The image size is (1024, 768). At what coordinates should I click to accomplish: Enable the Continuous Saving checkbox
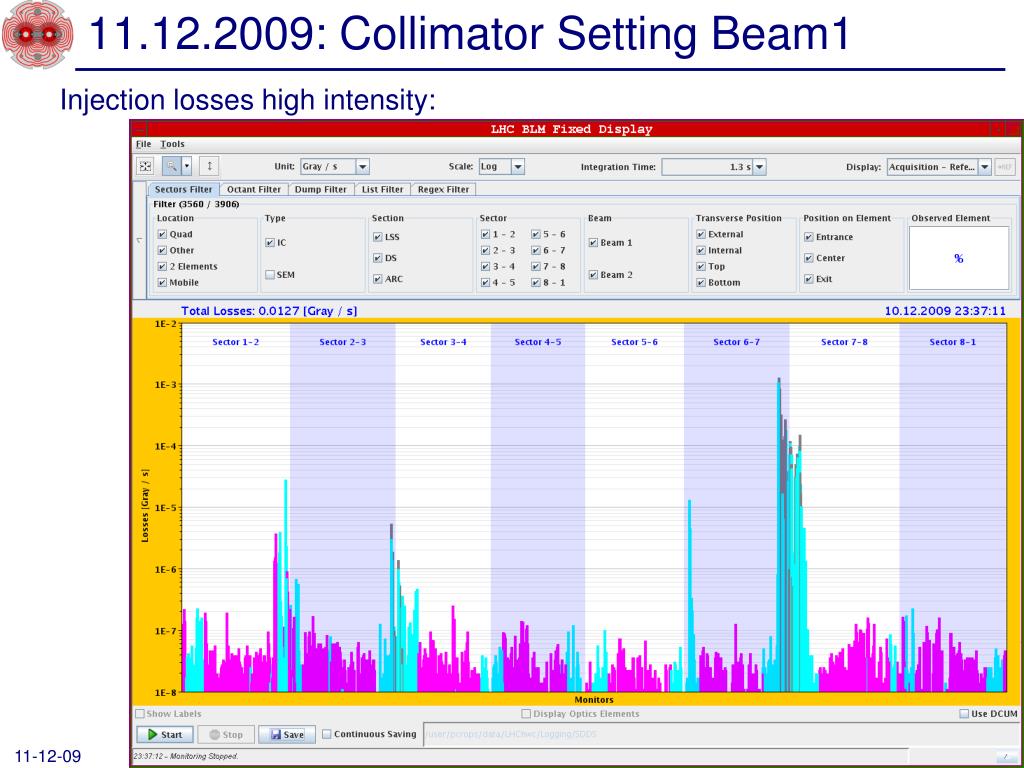327,734
